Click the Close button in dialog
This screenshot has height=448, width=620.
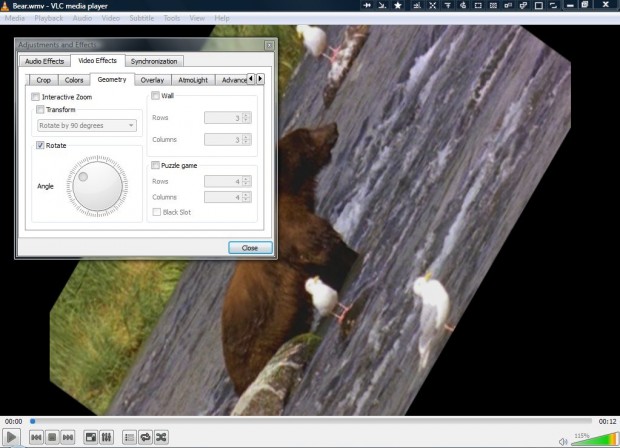pyautogui.click(x=250, y=248)
